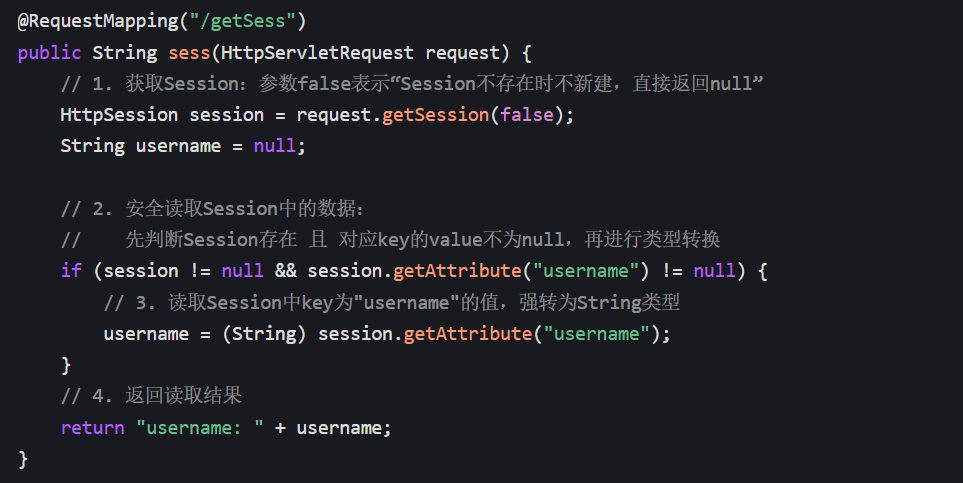Click the getSession method call

point(435,115)
